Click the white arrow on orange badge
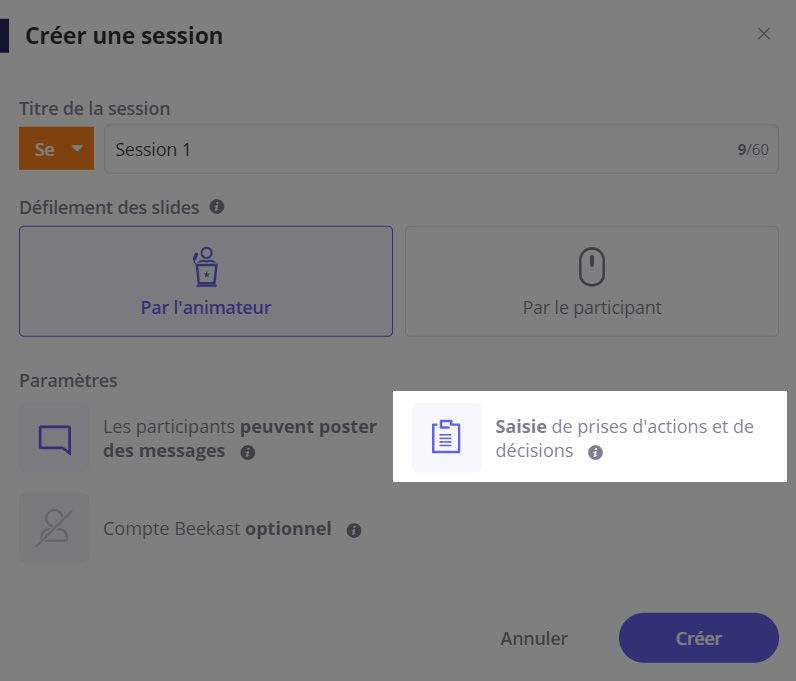796x681 pixels. click(77, 149)
